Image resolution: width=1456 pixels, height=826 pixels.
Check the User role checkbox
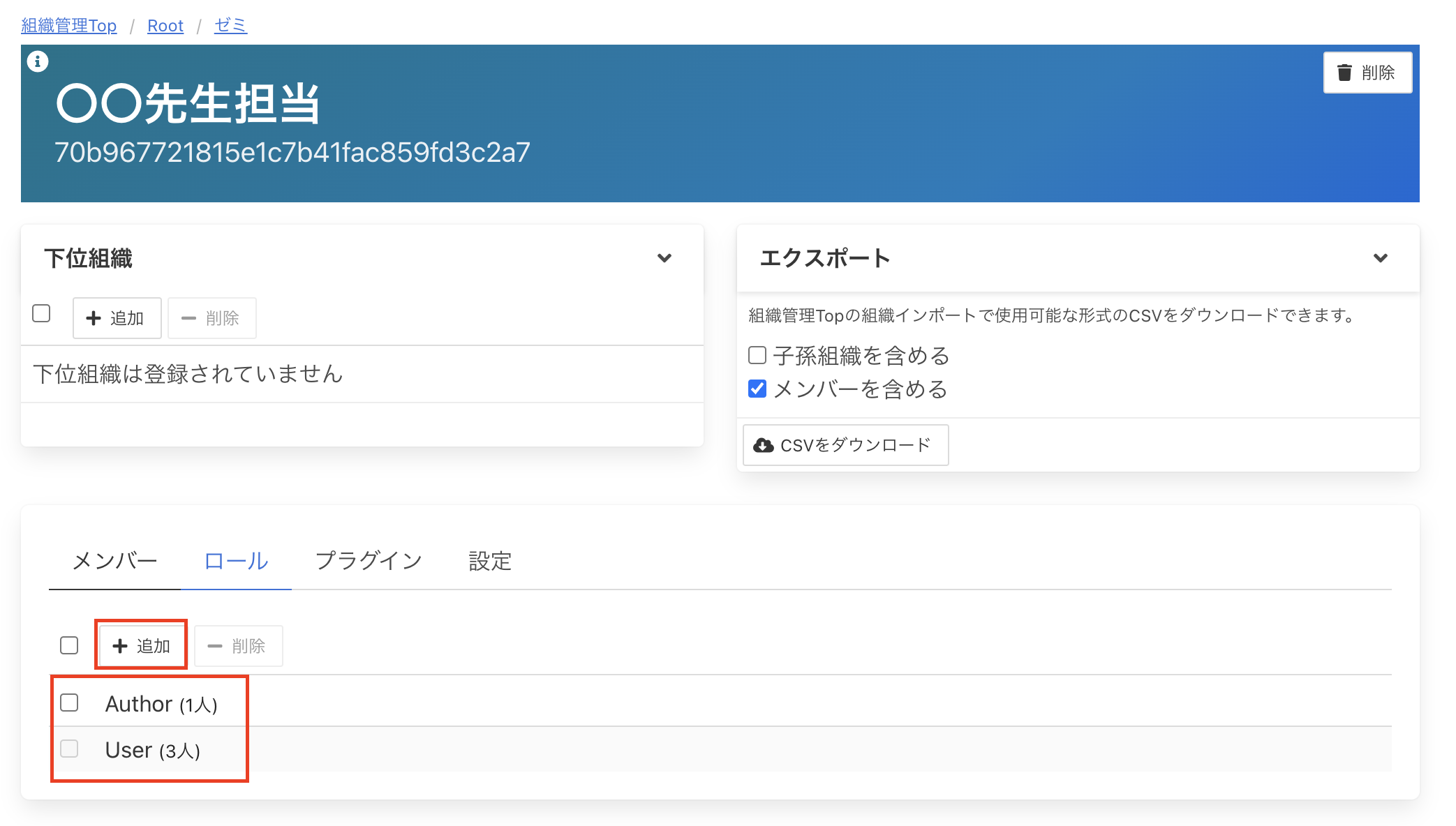click(x=69, y=749)
